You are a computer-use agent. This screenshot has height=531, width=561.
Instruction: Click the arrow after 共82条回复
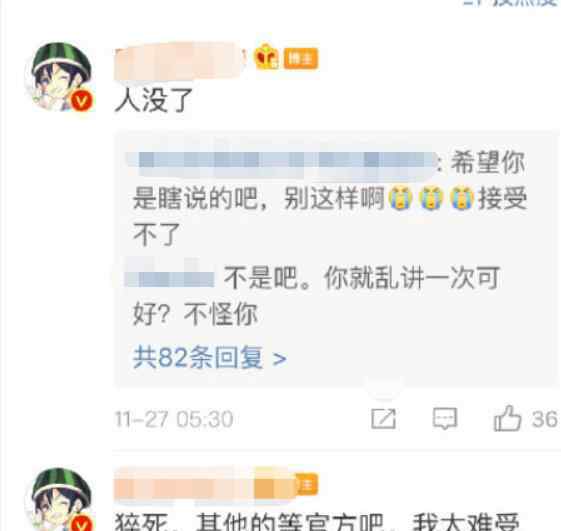(279, 359)
